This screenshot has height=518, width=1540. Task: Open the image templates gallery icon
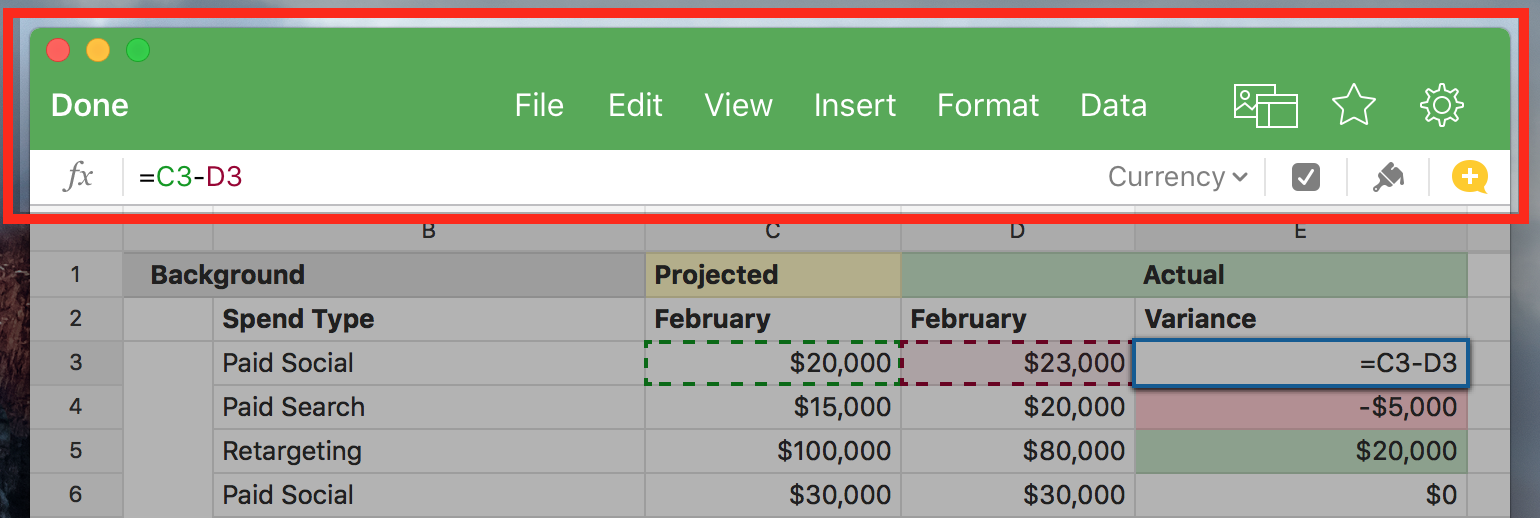pyautogui.click(x=1265, y=105)
